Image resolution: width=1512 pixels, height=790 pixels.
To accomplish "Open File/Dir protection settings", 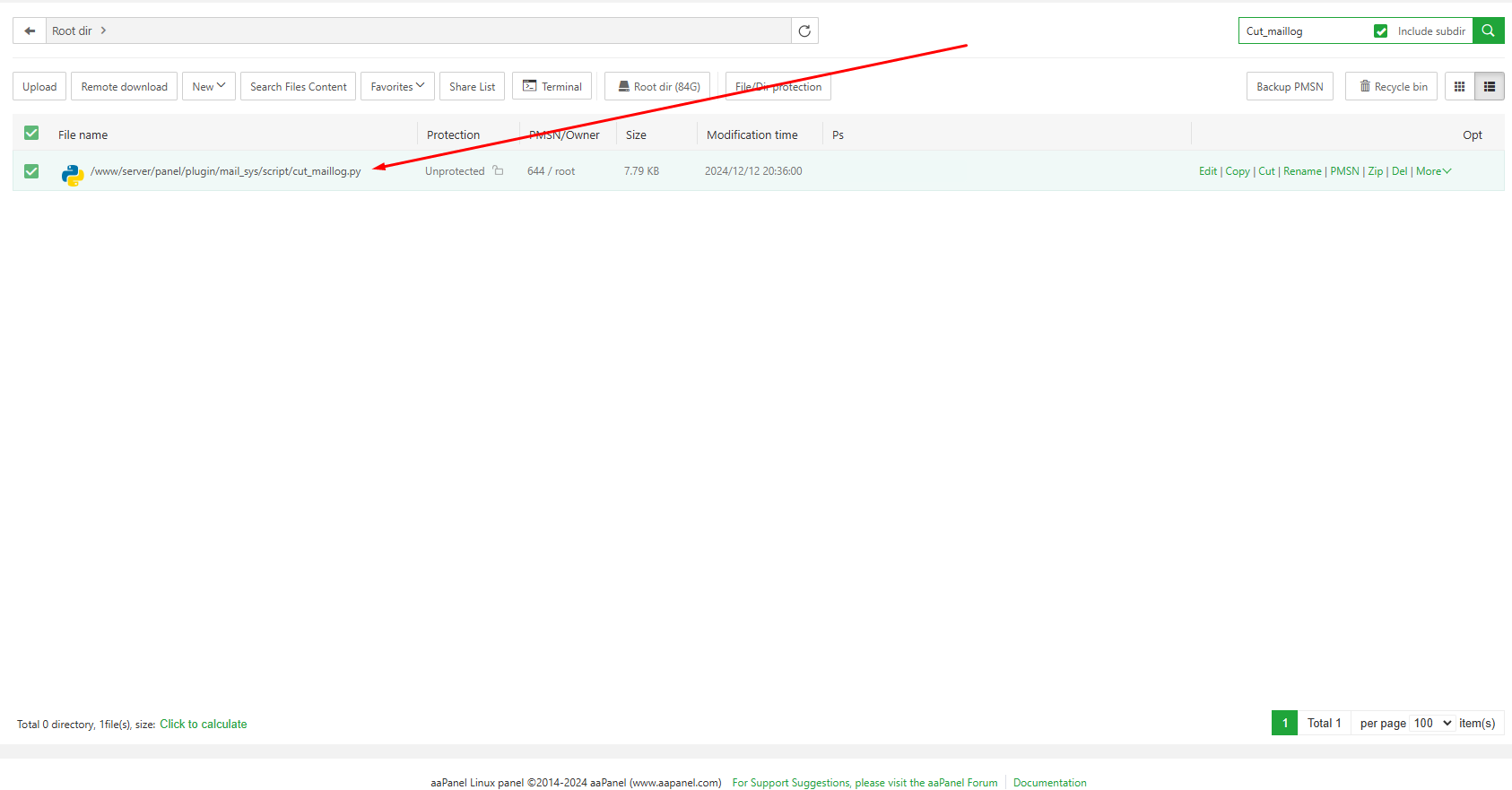I will pyautogui.click(x=778, y=86).
